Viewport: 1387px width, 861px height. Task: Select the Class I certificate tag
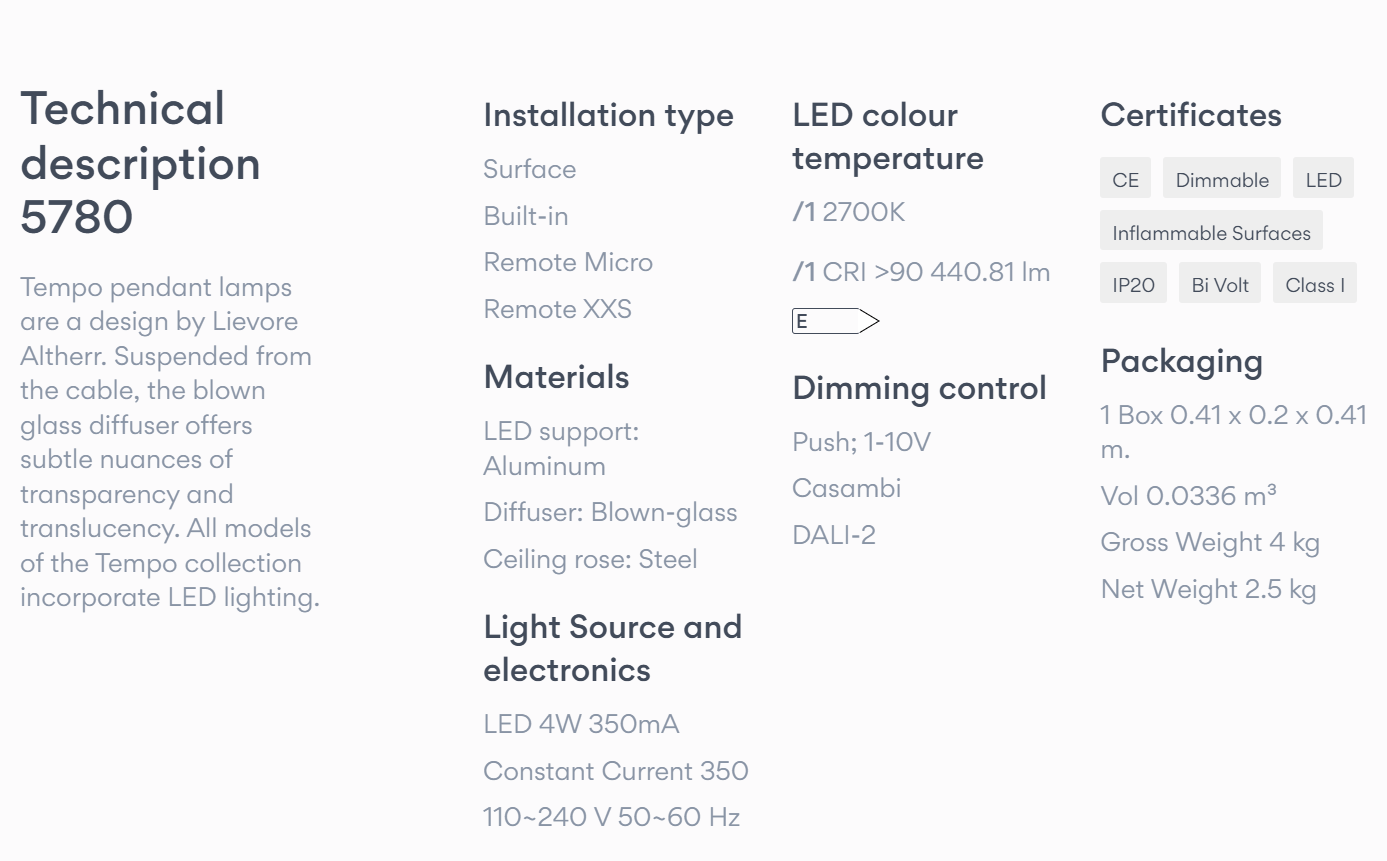pos(1314,284)
